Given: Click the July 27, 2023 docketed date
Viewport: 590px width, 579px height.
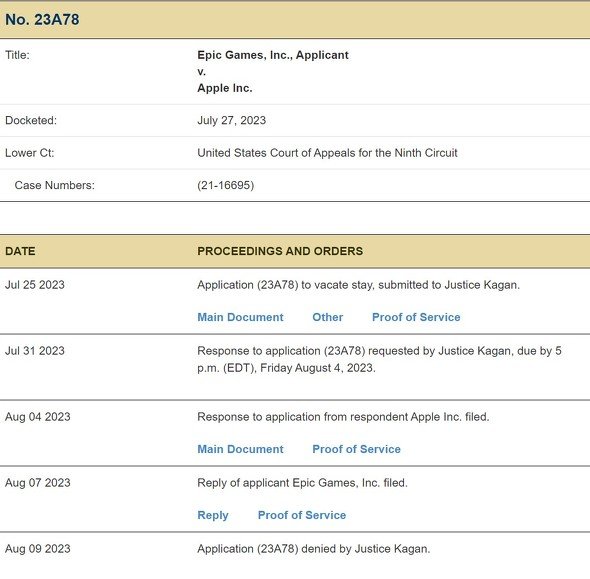Looking at the screenshot, I should tap(231, 120).
